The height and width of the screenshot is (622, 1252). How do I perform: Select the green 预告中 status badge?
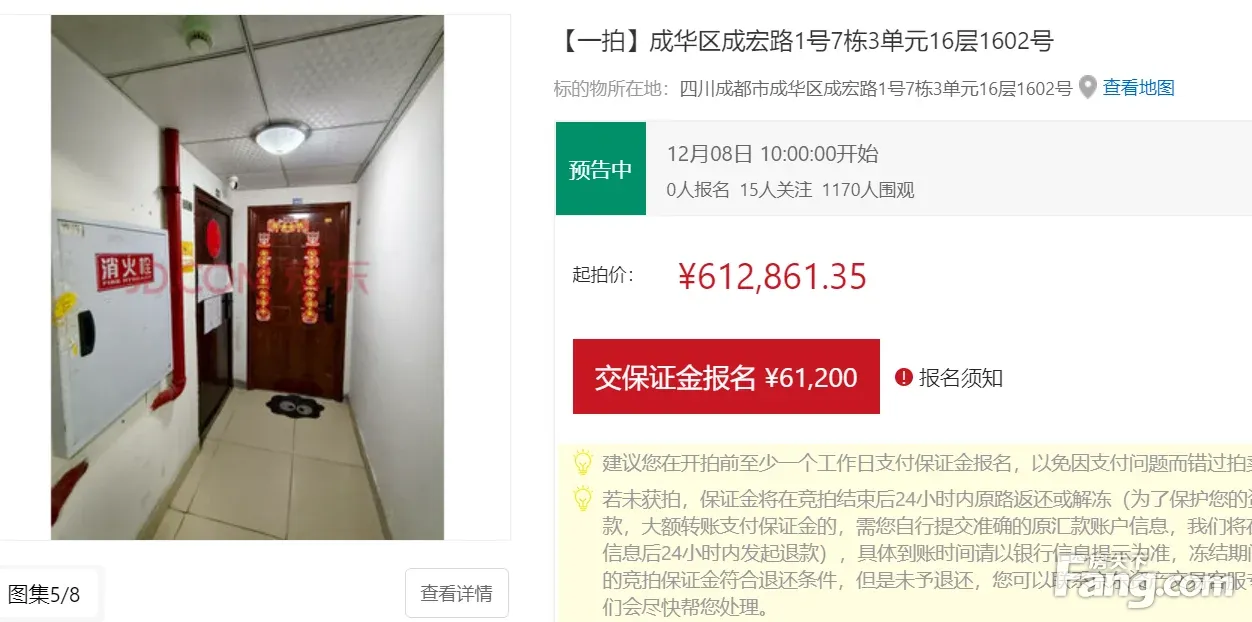point(601,169)
